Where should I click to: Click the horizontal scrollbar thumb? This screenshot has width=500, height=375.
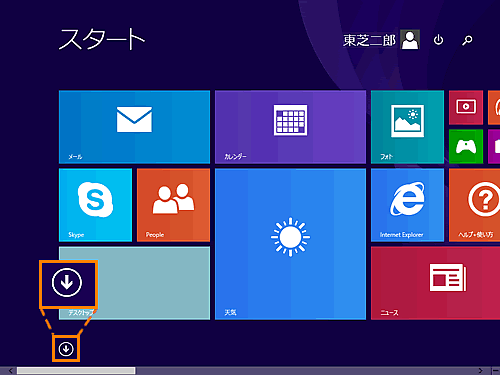pyautogui.click(x=76, y=371)
